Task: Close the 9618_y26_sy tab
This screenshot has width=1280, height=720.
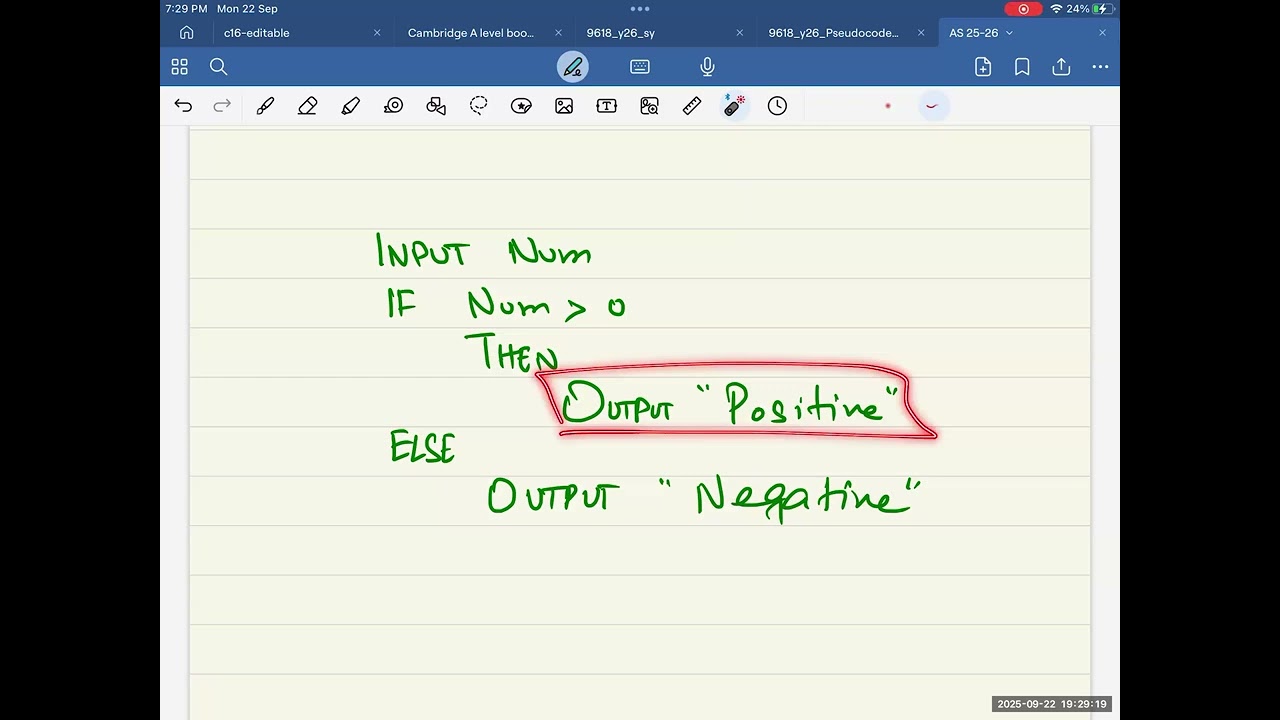Action: (x=740, y=33)
